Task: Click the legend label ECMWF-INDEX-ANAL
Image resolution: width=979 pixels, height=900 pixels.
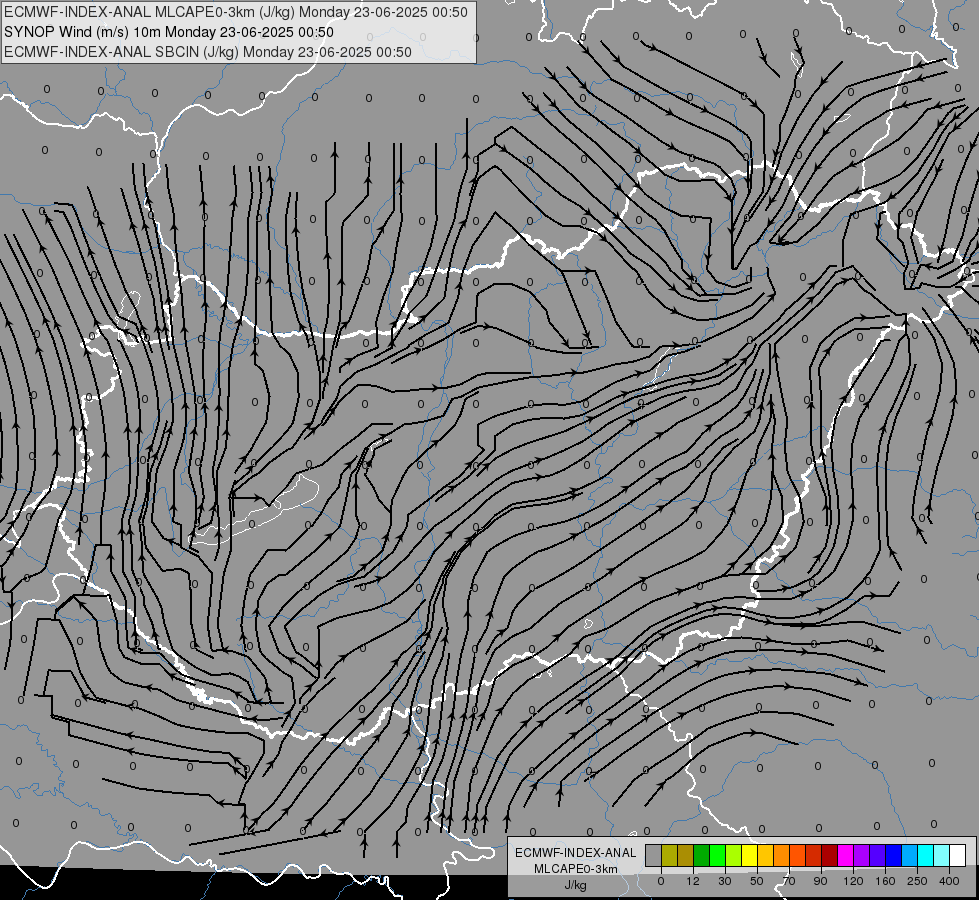Action: (x=576, y=853)
